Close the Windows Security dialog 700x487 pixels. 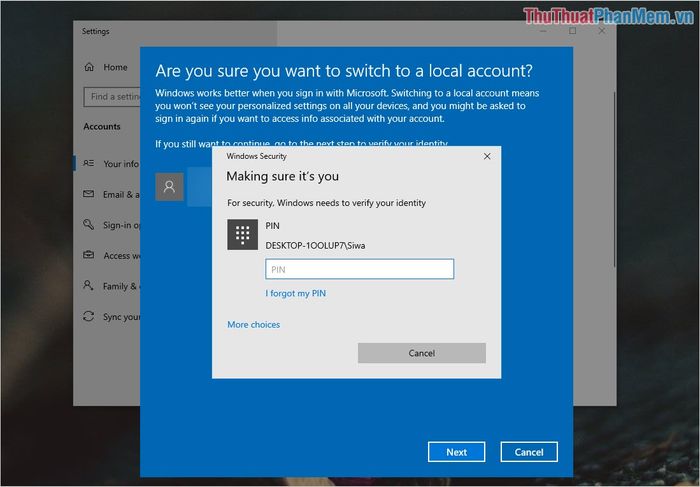pyautogui.click(x=487, y=156)
